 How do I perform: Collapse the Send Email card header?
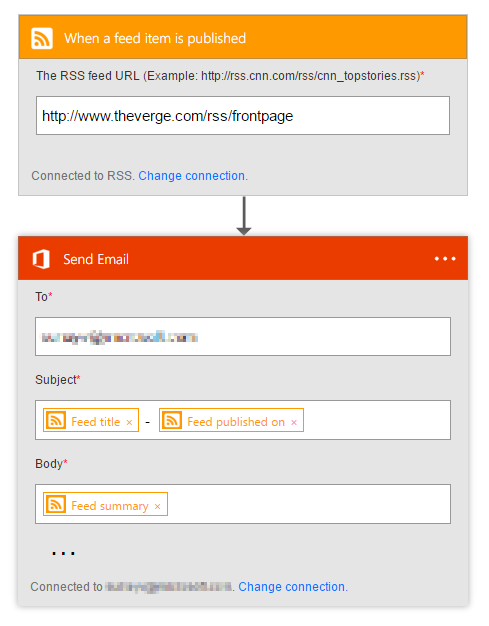click(x=243, y=258)
